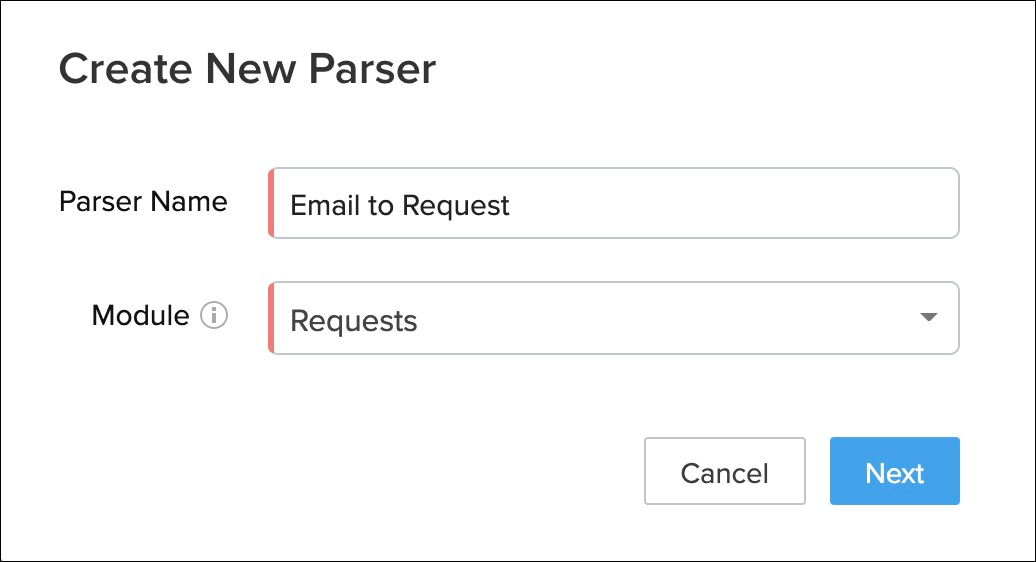1036x562 pixels.
Task: Click the "Create New Parser" heading
Action: [247, 70]
